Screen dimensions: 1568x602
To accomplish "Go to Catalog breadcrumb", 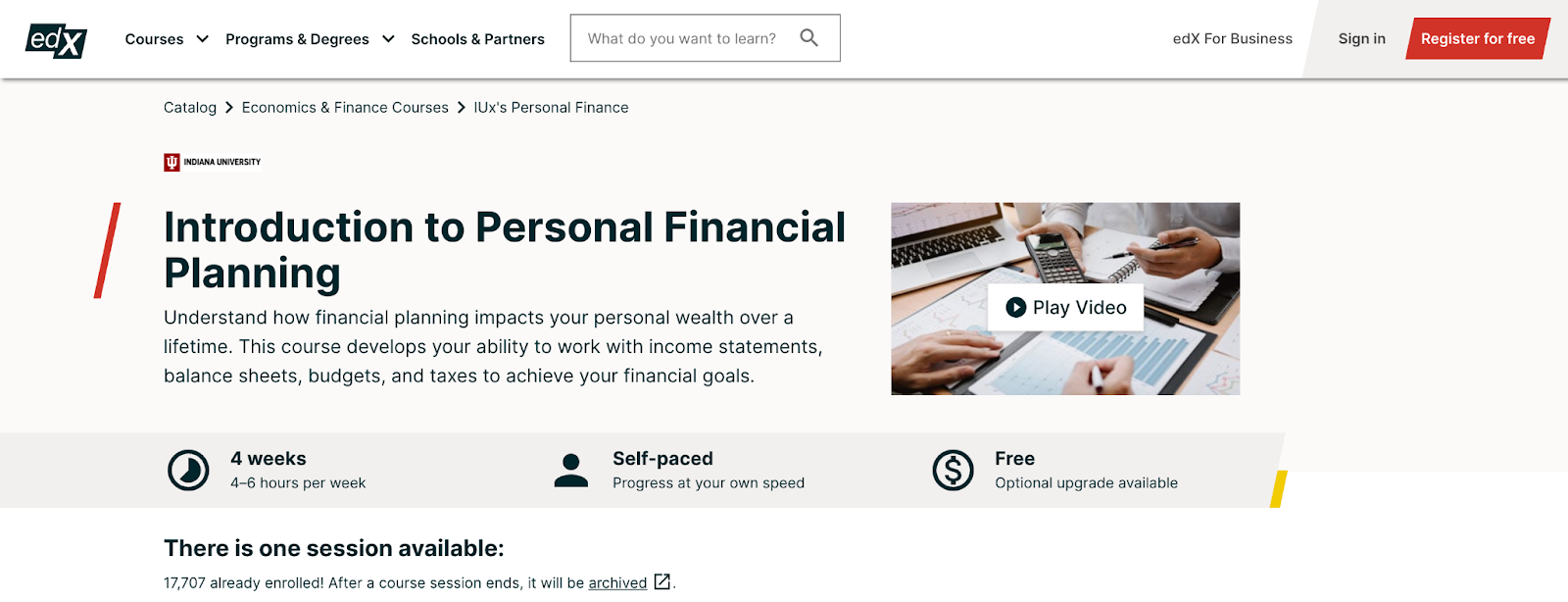I will [x=190, y=108].
